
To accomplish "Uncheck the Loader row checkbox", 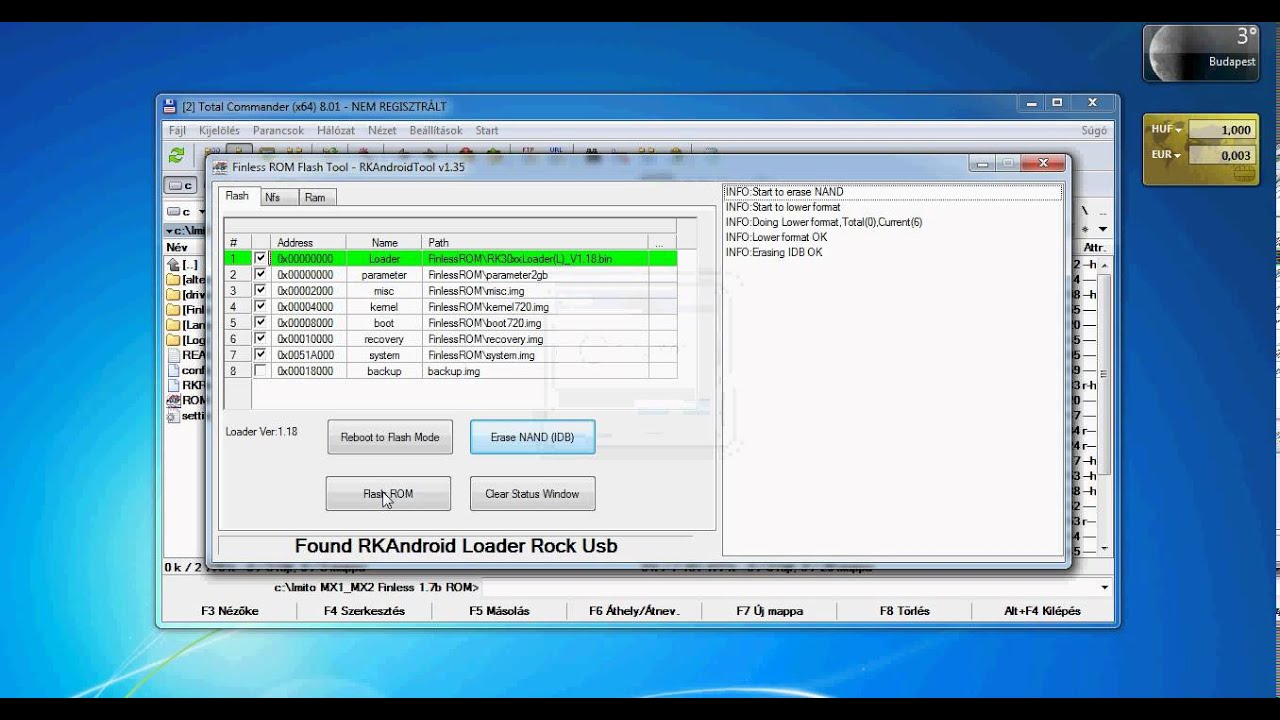I will tap(261, 258).
